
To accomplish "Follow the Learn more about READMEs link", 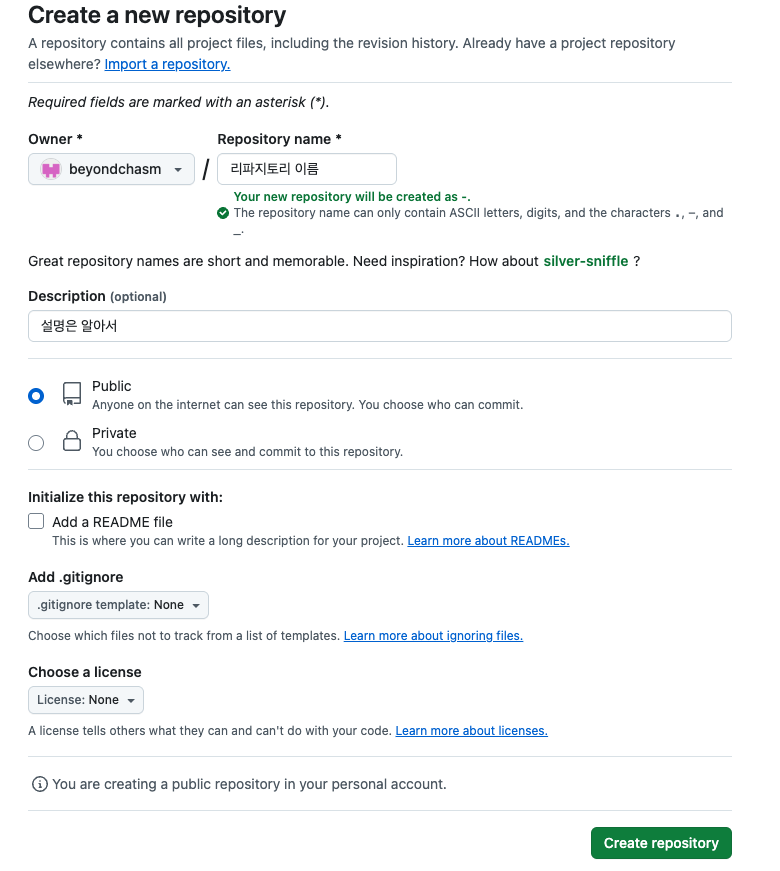I will pyautogui.click(x=488, y=541).
